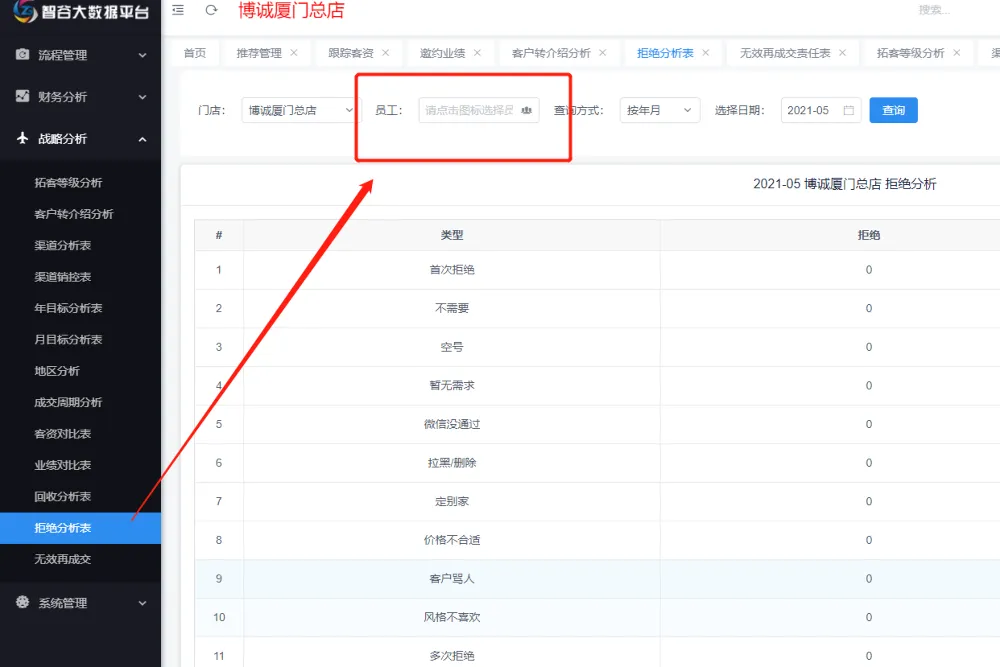The height and width of the screenshot is (667, 1000).
Task: Click the chart icon beside 财务分析
Action: click(22, 97)
